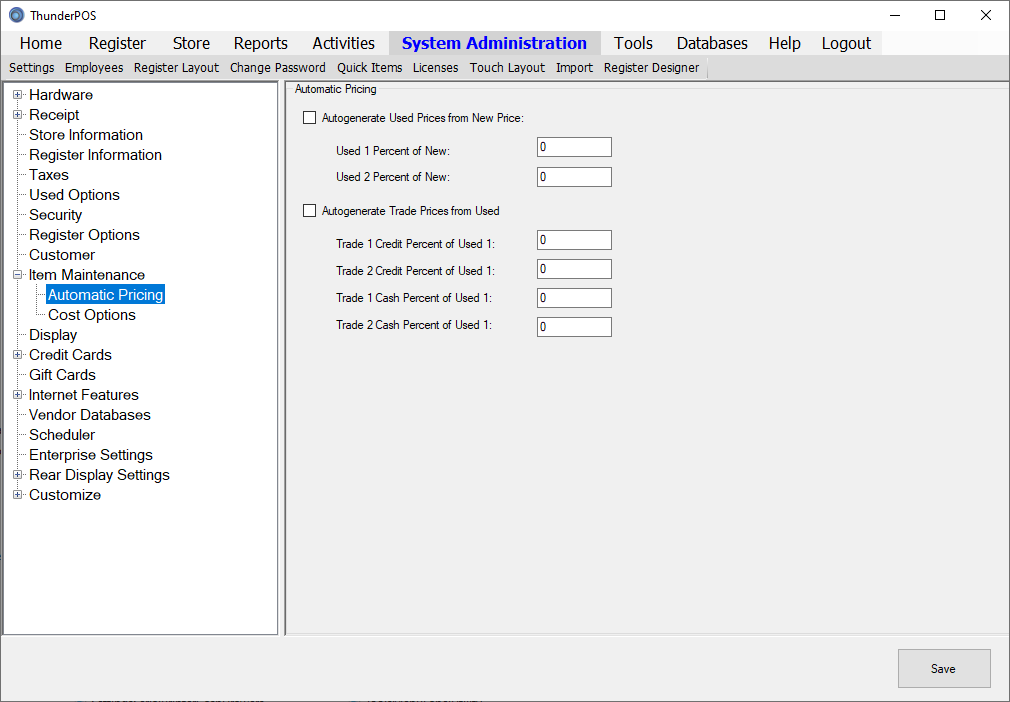Expand the Credit Cards node
1010x702 pixels.
pyautogui.click(x=17, y=355)
